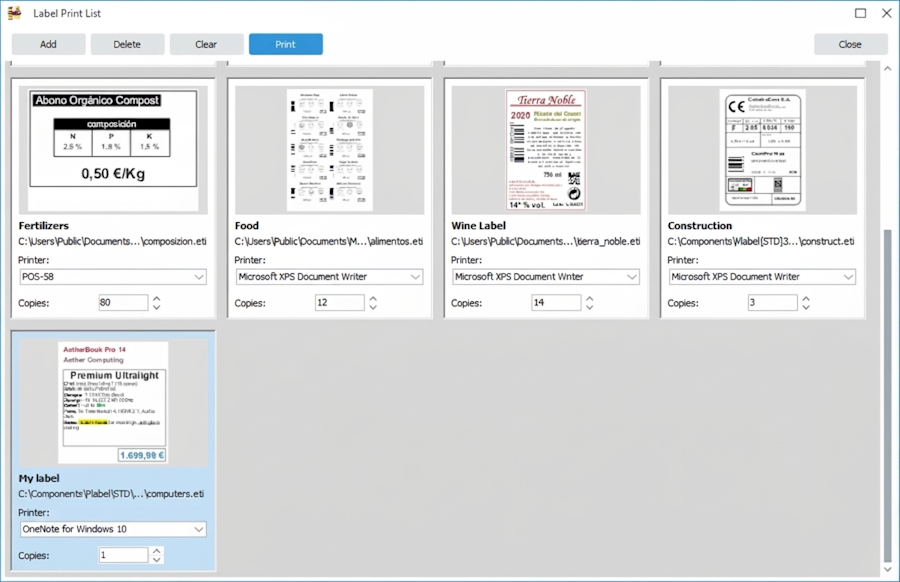Select the Tierra Noble wine label thumbnail

click(546, 150)
